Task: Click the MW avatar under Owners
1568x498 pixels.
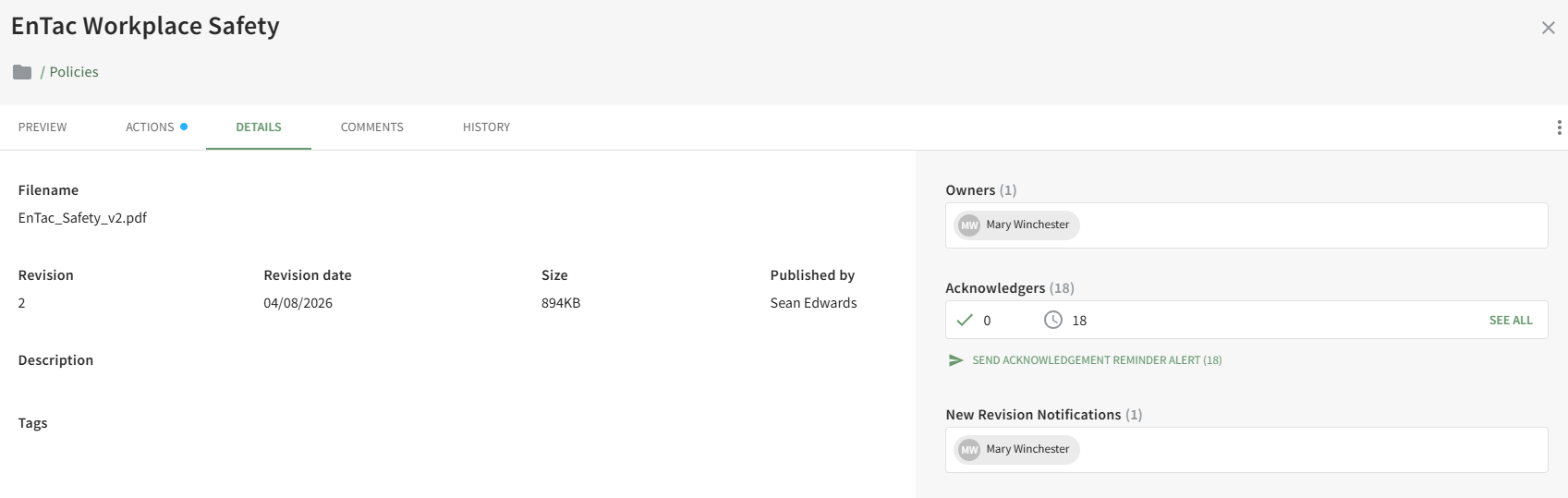Action: 968,225
